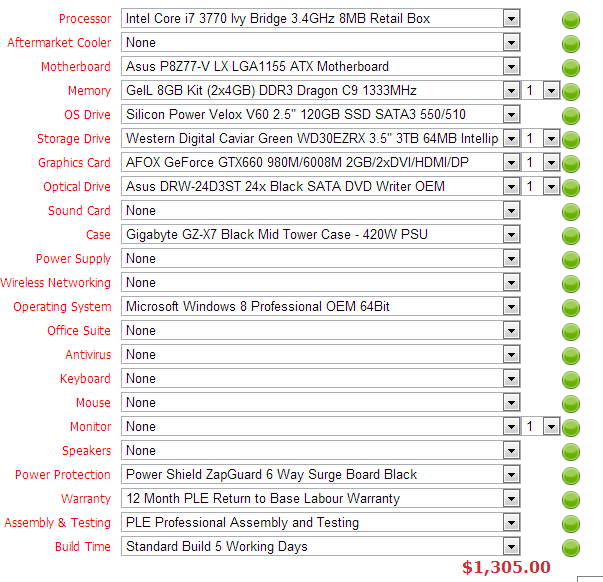Click the green icon in the Warranty row

tap(571, 500)
